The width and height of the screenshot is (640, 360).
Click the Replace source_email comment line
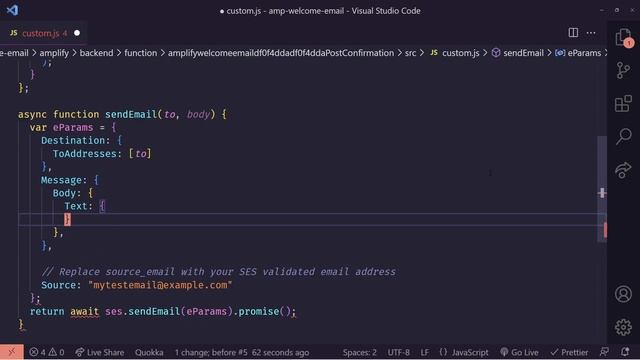pyautogui.click(x=218, y=272)
